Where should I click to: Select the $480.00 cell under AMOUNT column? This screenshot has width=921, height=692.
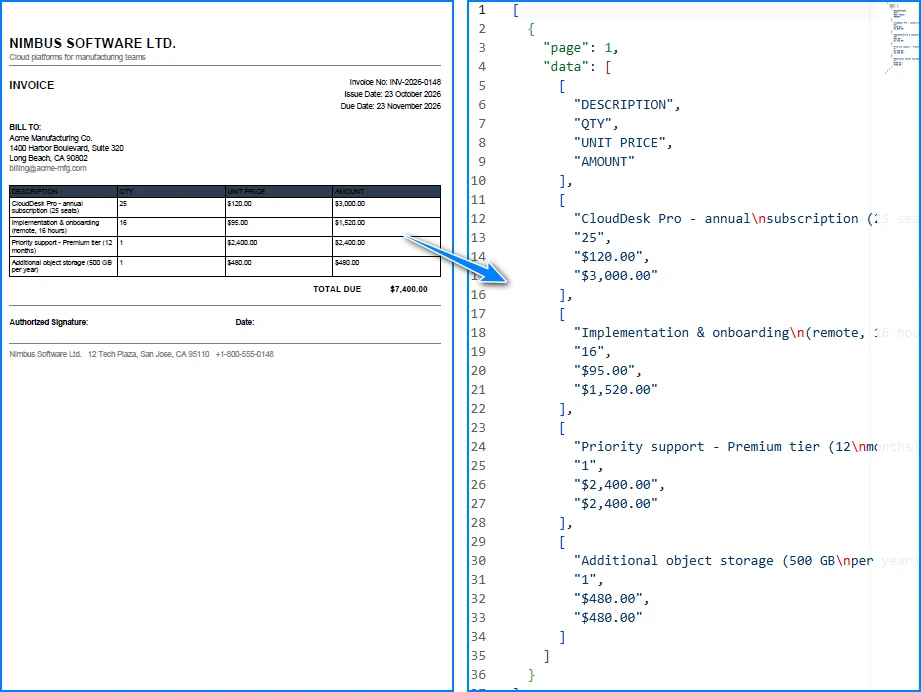pos(386,267)
